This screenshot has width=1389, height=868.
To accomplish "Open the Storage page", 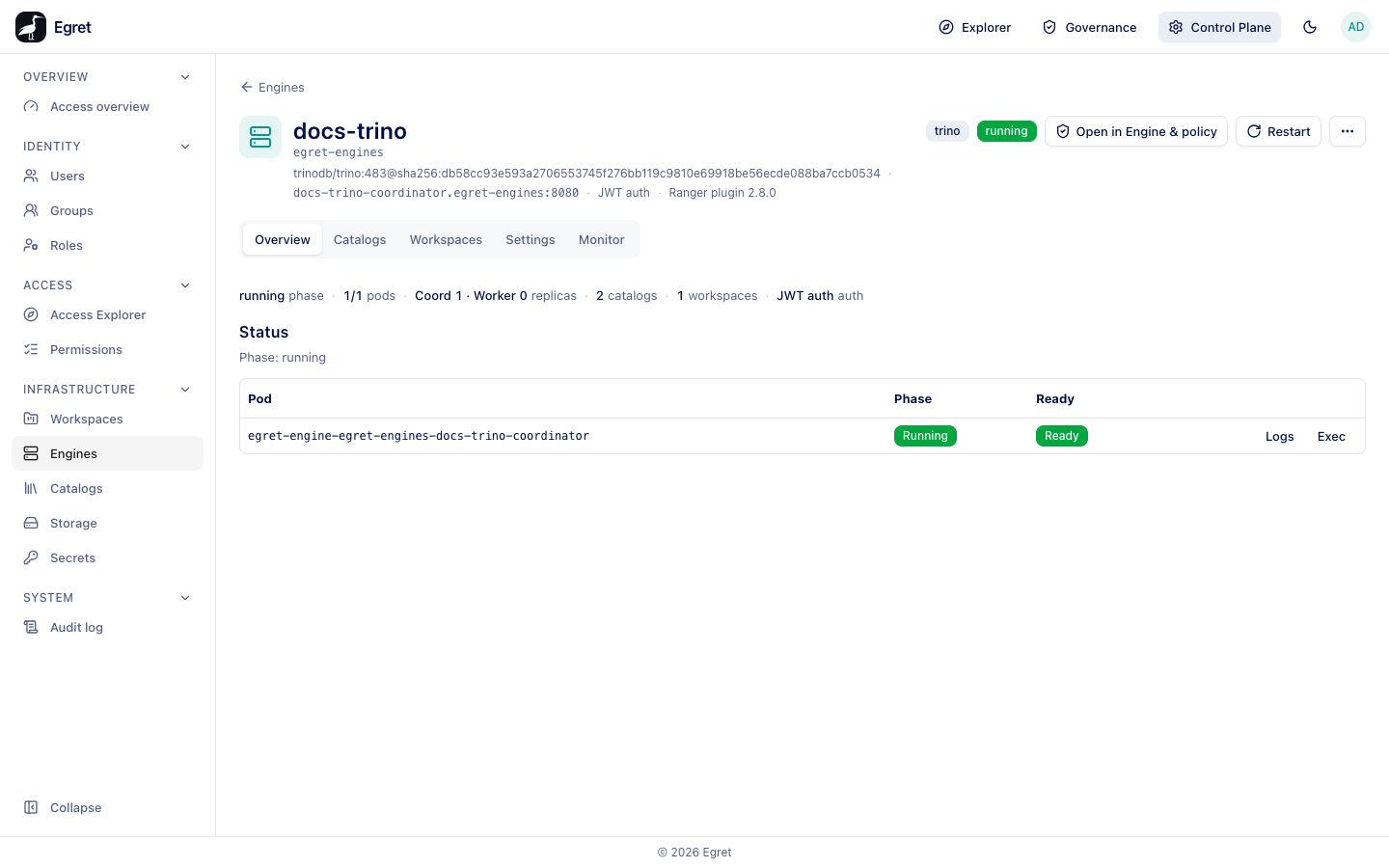I will pyautogui.click(x=107, y=524).
